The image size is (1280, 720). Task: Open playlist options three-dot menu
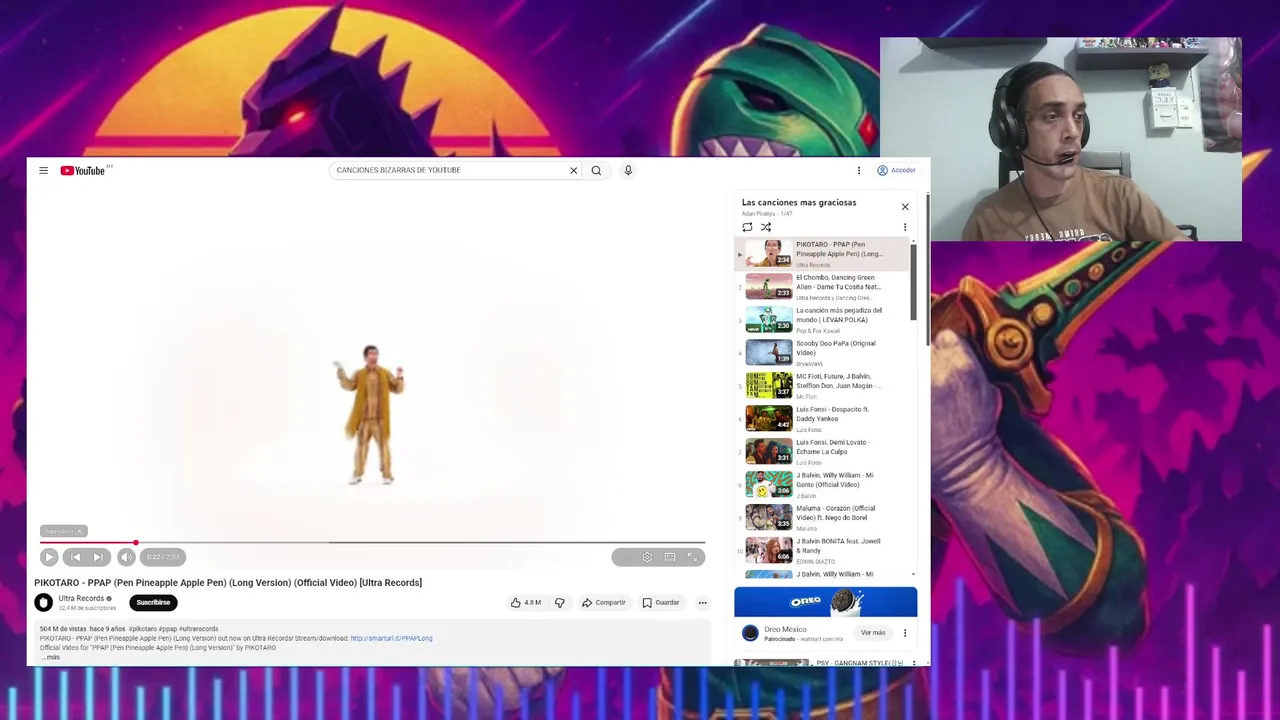[x=905, y=227]
